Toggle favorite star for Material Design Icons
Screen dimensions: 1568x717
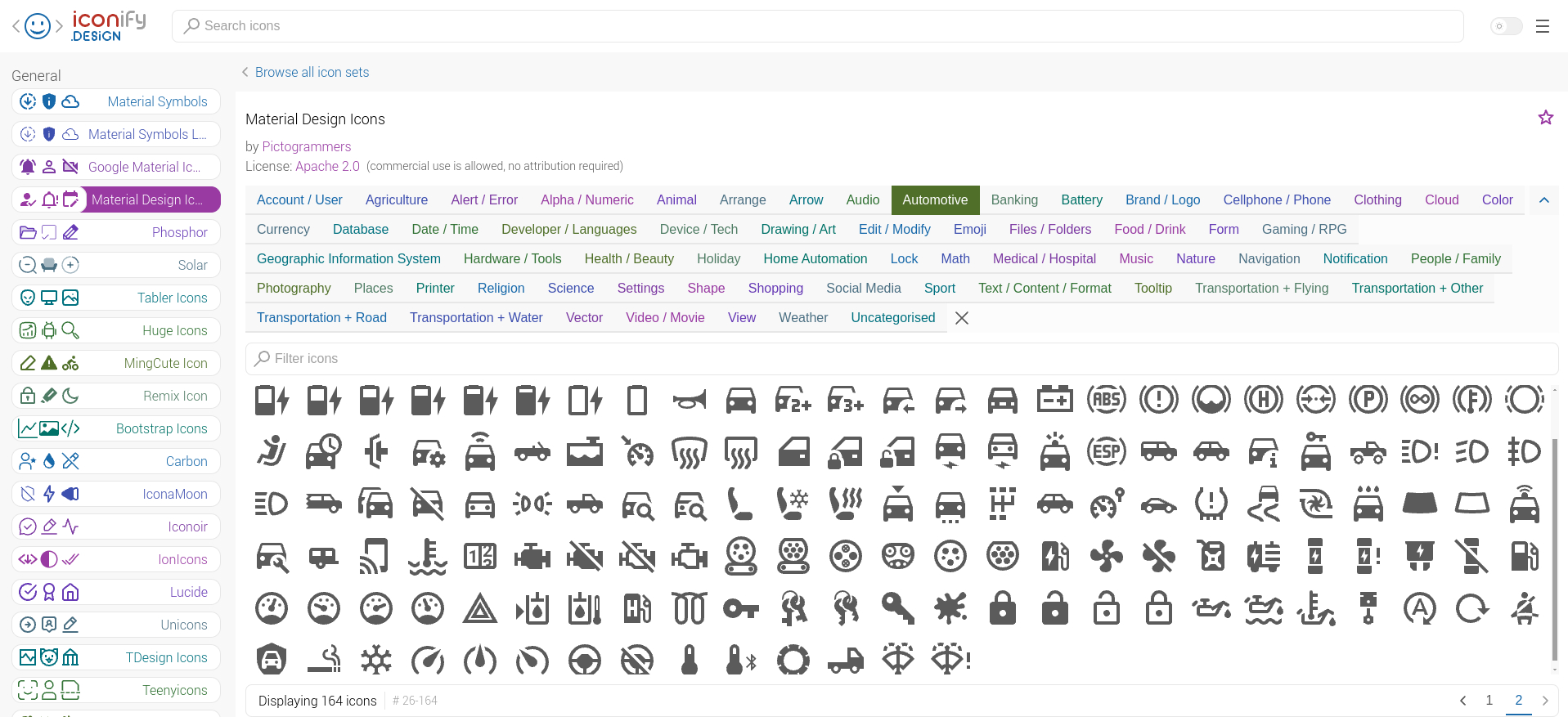click(1545, 118)
